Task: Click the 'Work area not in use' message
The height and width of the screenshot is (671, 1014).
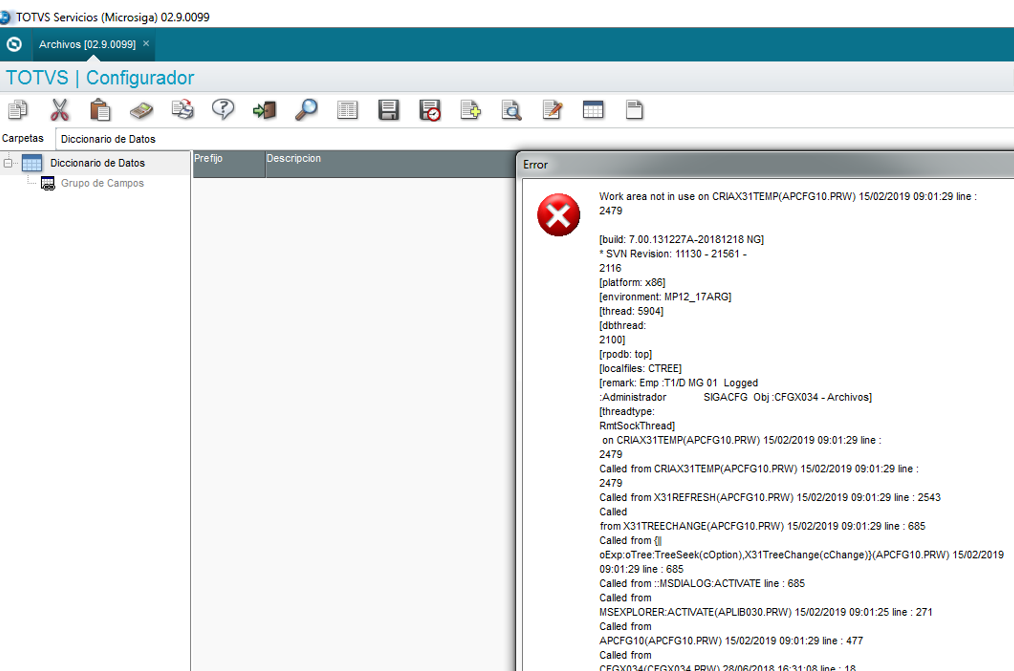Action: pos(788,203)
